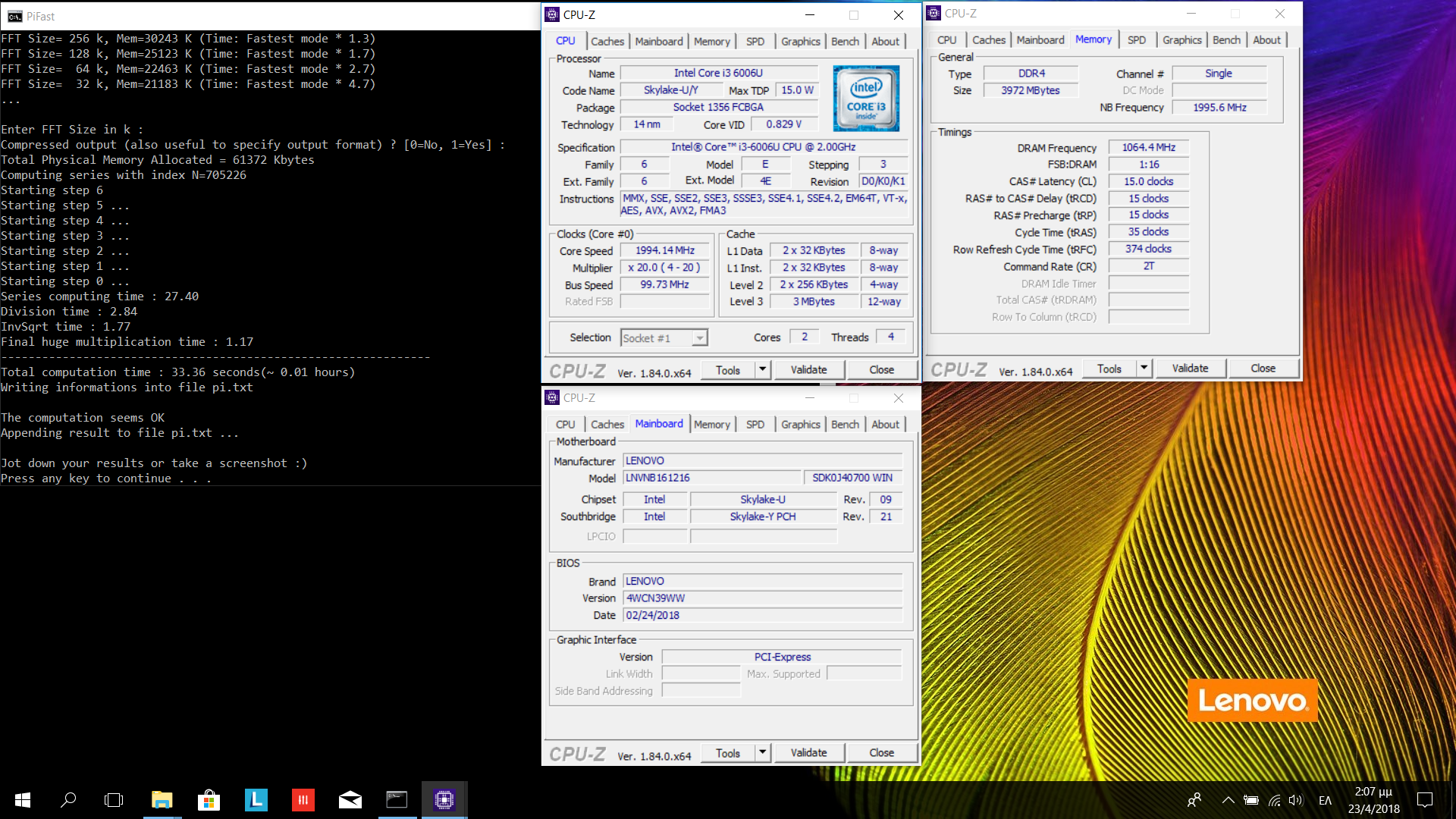1456x819 pixels.
Task: Click the Close button in the Memory window
Action: [x=1263, y=368]
